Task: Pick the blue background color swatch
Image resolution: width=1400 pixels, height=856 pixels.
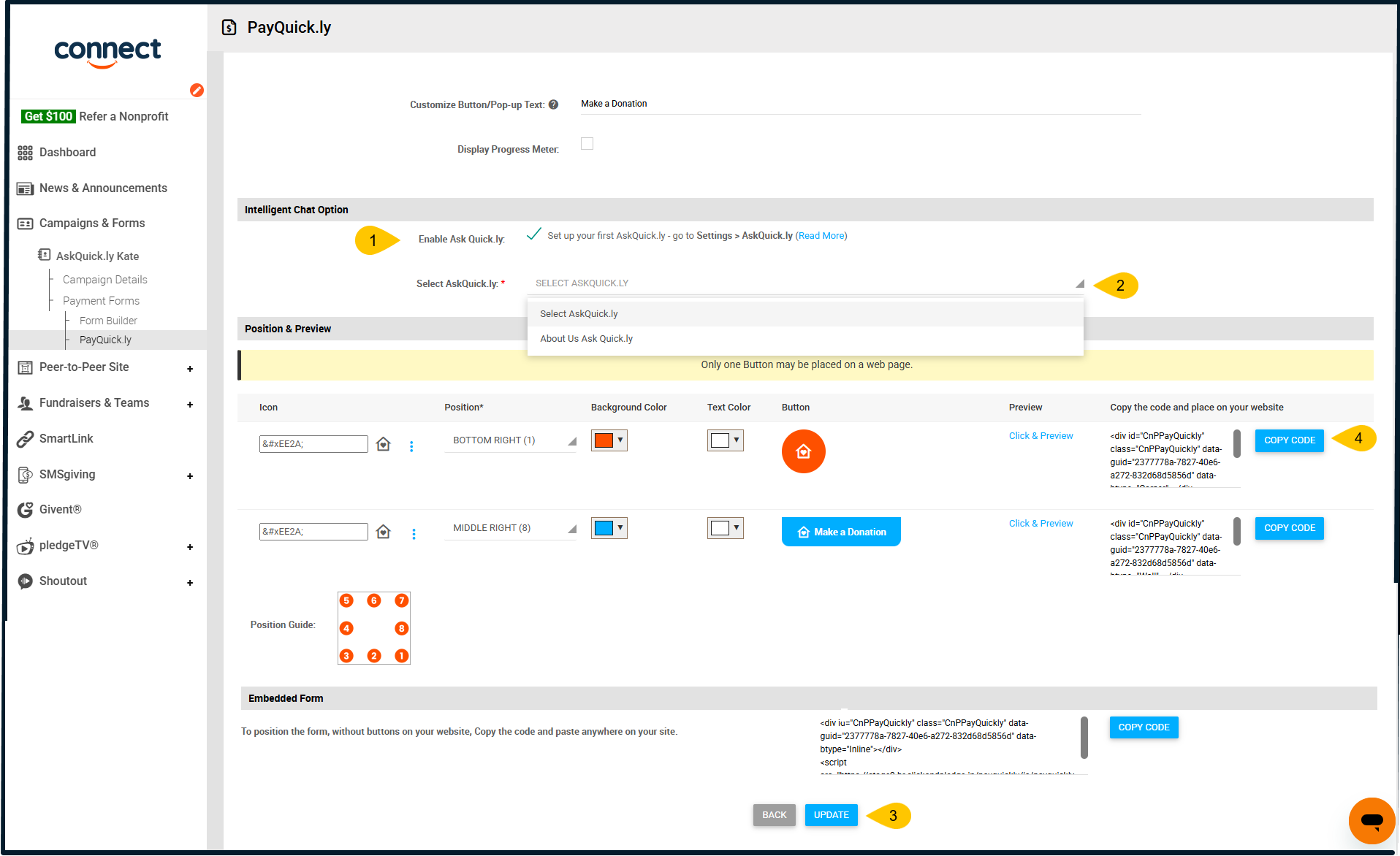Action: (x=604, y=528)
